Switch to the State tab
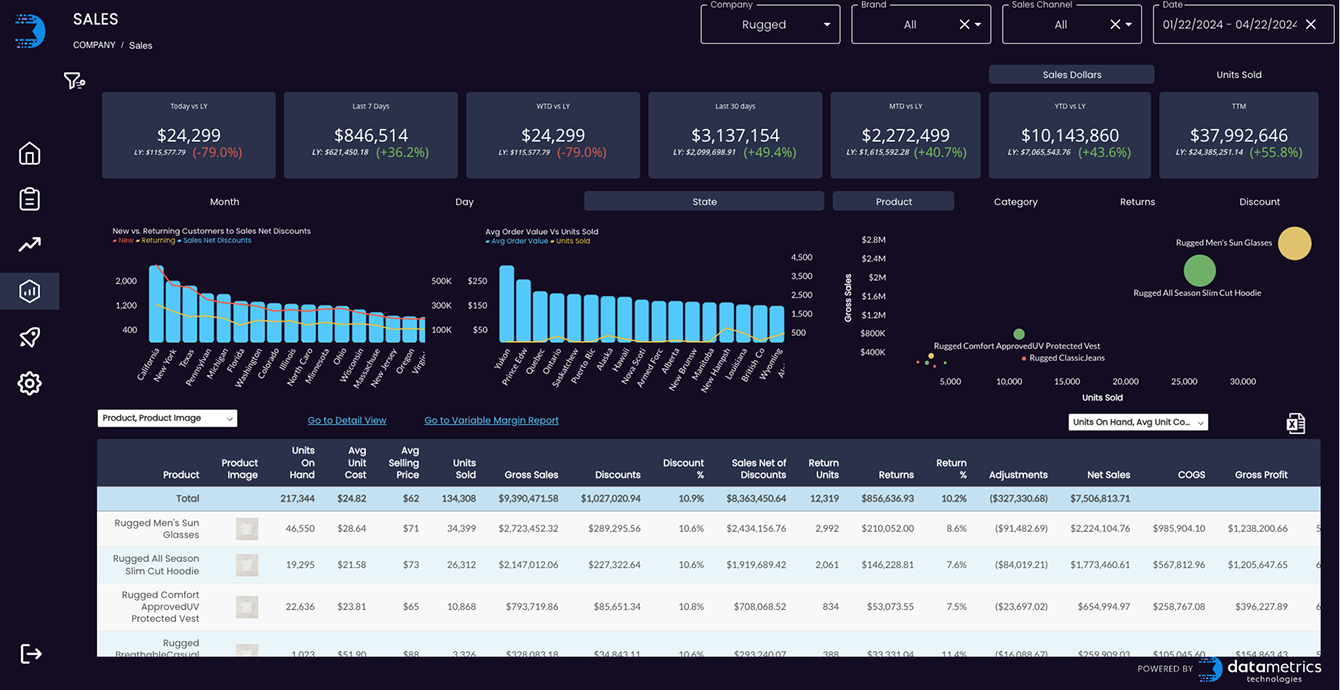Viewport: 1340px width, 690px height. point(705,202)
